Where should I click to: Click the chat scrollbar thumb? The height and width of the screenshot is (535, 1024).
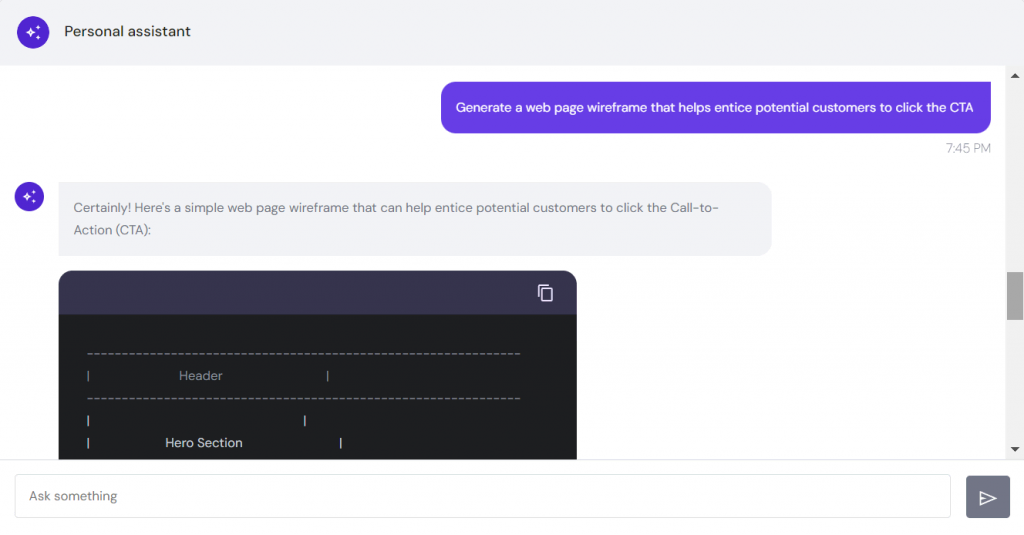tap(1015, 295)
